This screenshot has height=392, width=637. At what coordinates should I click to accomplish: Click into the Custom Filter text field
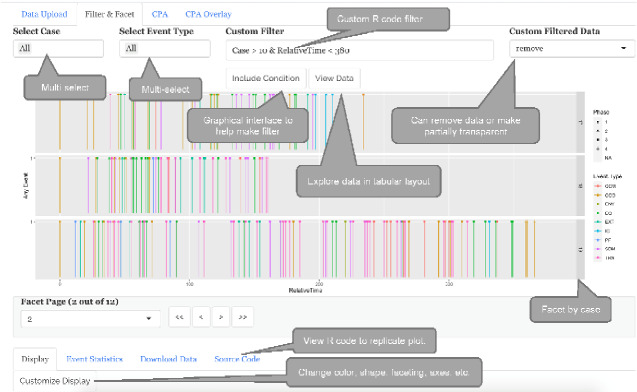pyautogui.click(x=360, y=50)
